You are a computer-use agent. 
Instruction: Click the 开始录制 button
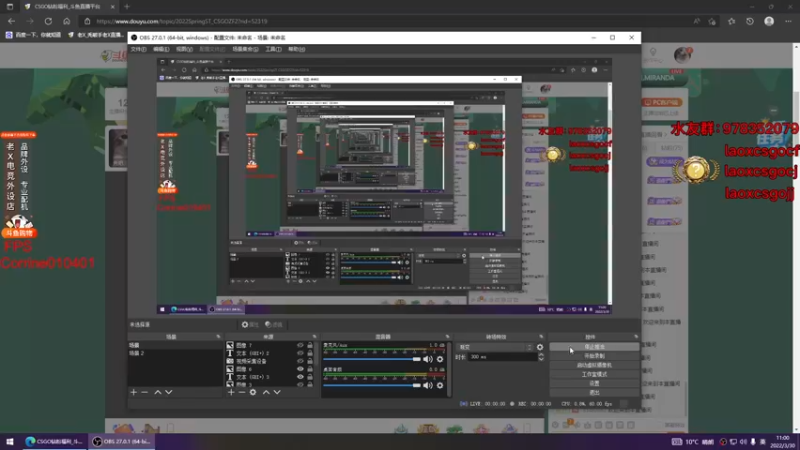click(x=594, y=356)
